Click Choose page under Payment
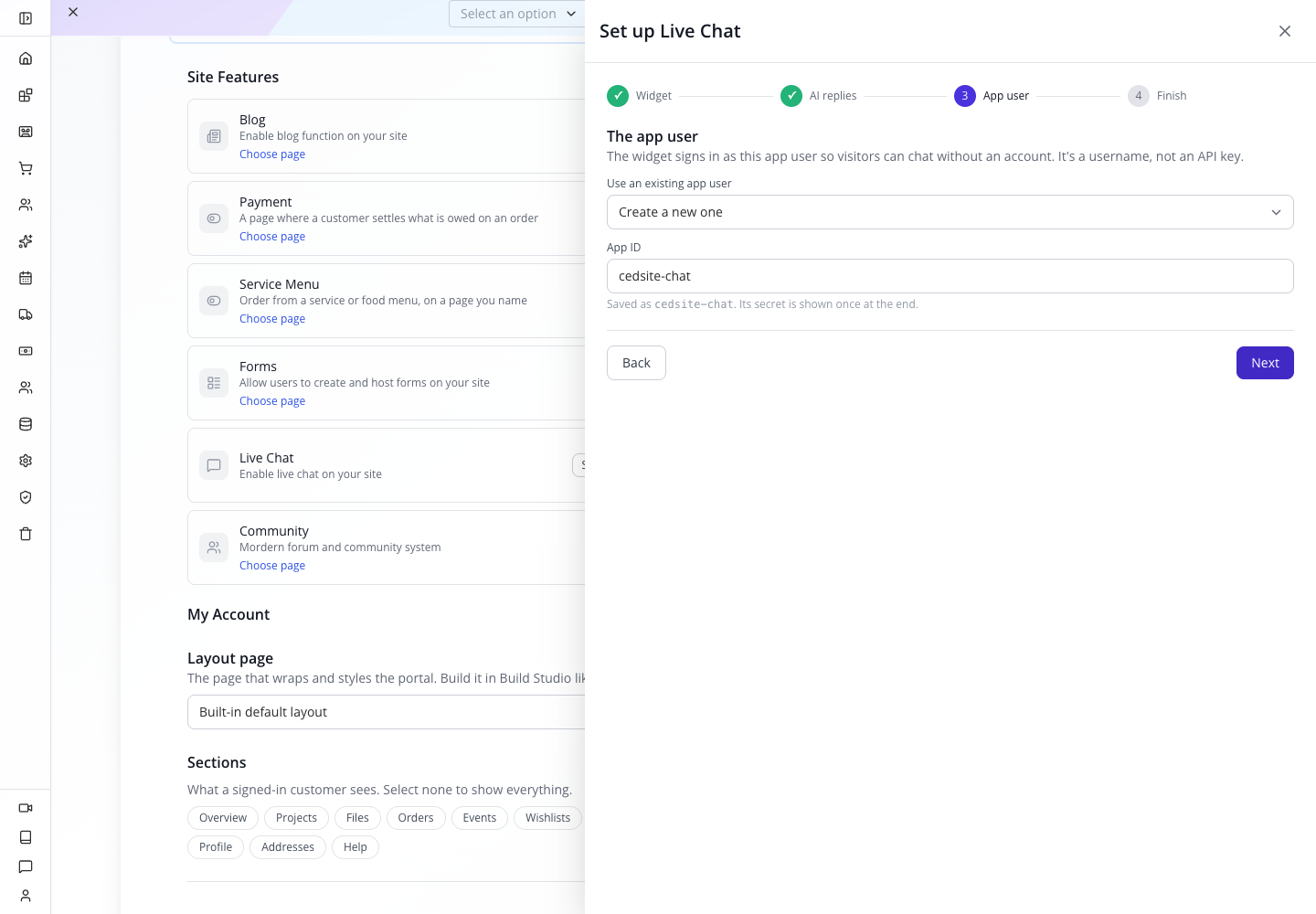Image resolution: width=1316 pixels, height=914 pixels. coord(272,237)
